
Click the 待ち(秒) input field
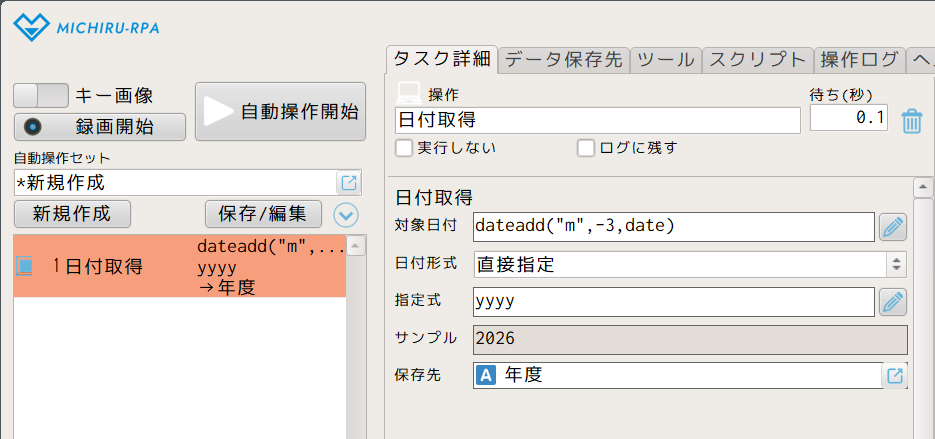848,119
